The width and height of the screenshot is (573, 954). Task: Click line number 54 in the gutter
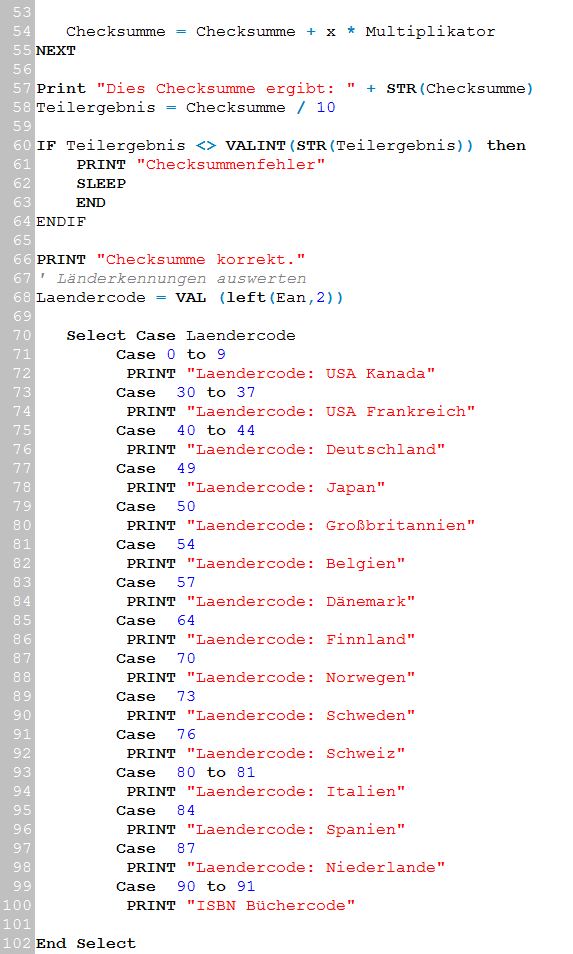click(21, 32)
